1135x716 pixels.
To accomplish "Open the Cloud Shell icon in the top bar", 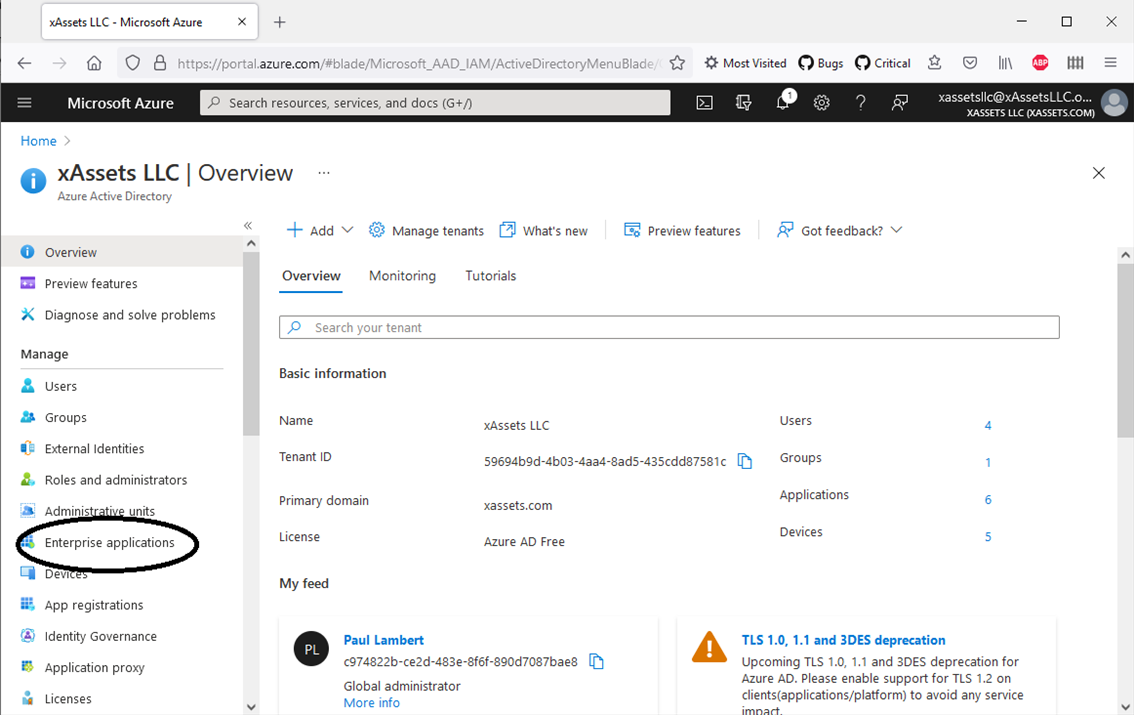I will (x=704, y=102).
